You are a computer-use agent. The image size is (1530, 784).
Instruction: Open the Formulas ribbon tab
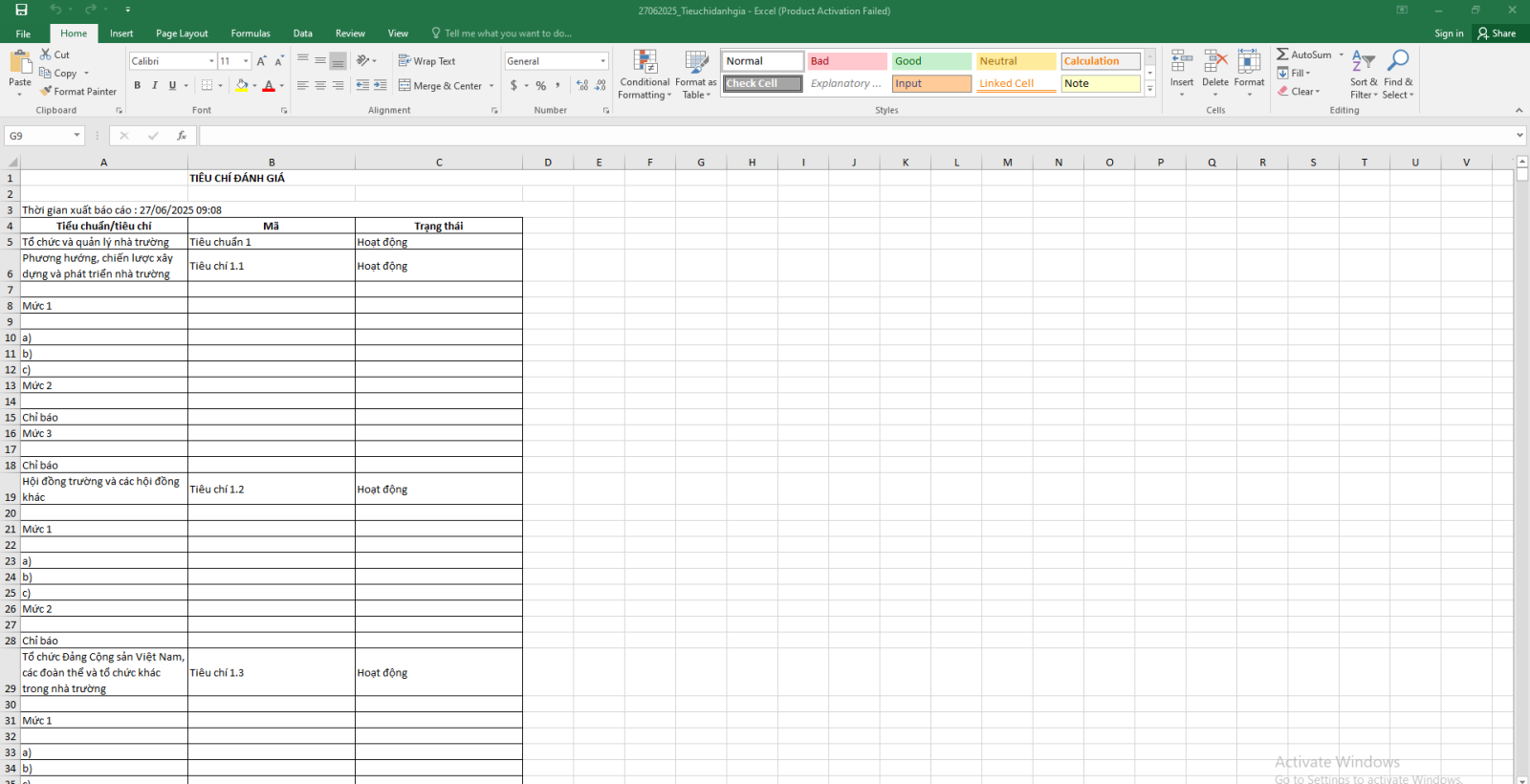click(x=251, y=33)
